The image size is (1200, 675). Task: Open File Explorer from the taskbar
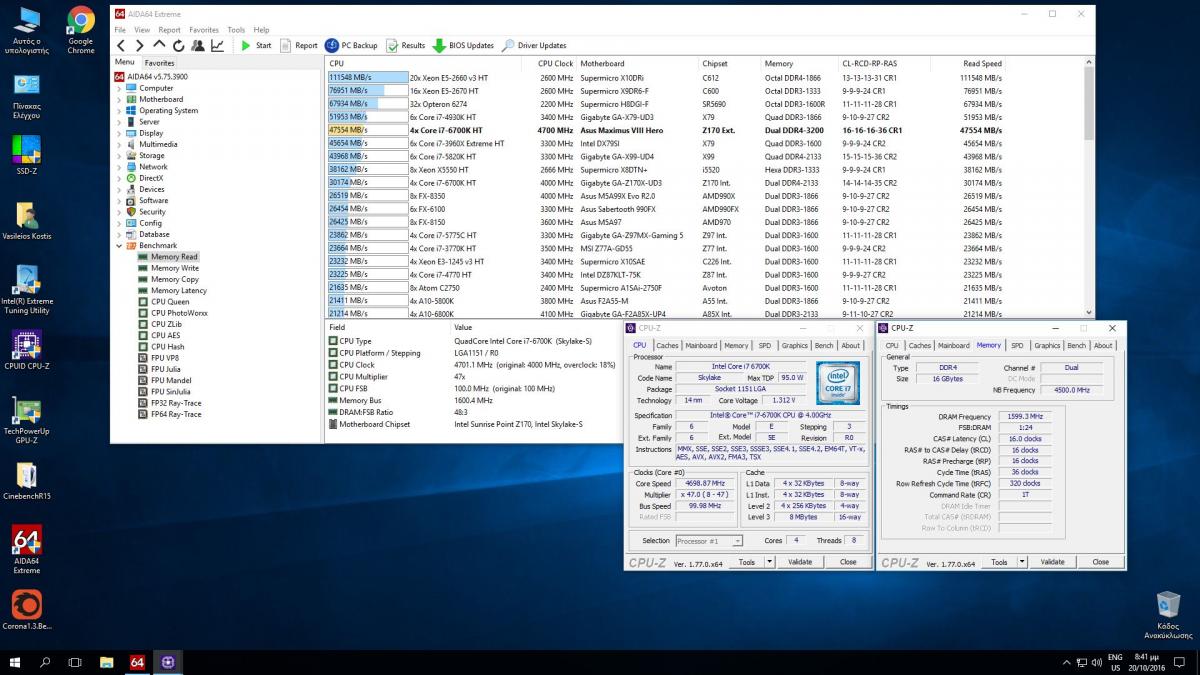[106, 662]
